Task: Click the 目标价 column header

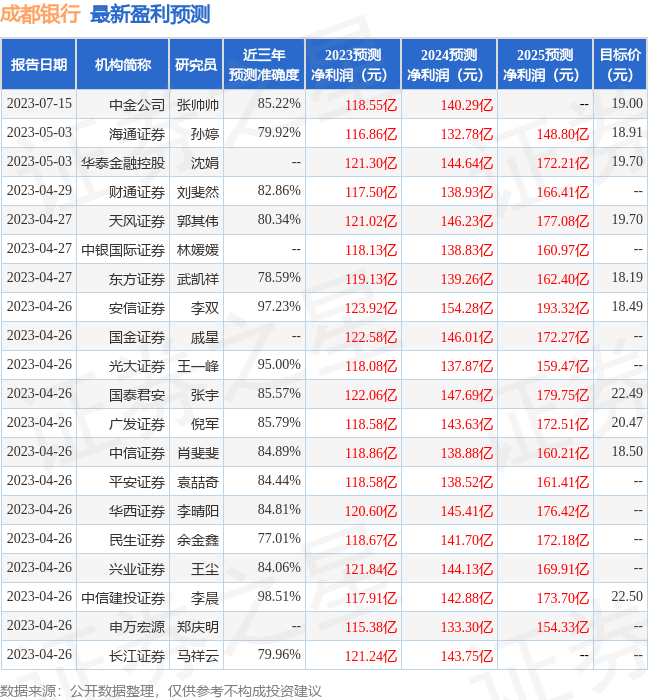Action: click(620, 65)
